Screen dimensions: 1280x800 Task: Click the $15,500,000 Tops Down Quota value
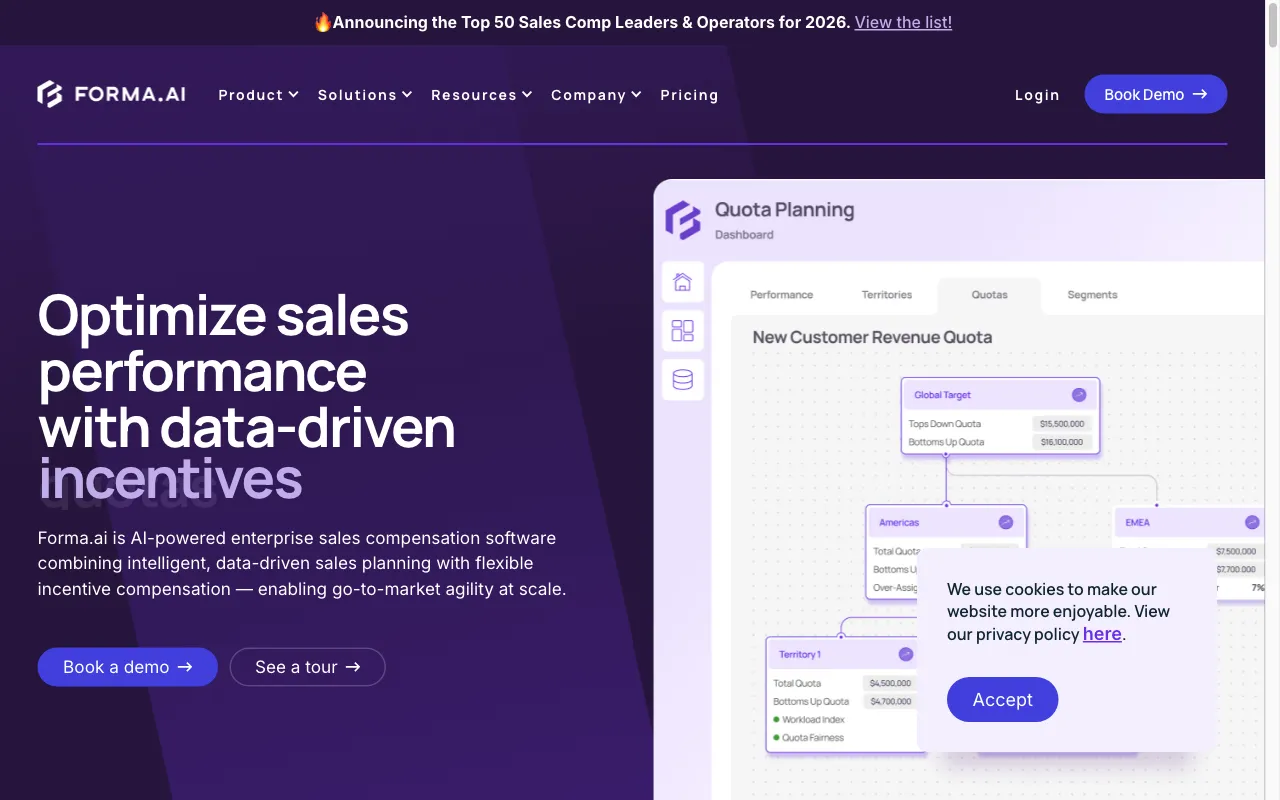1061,424
